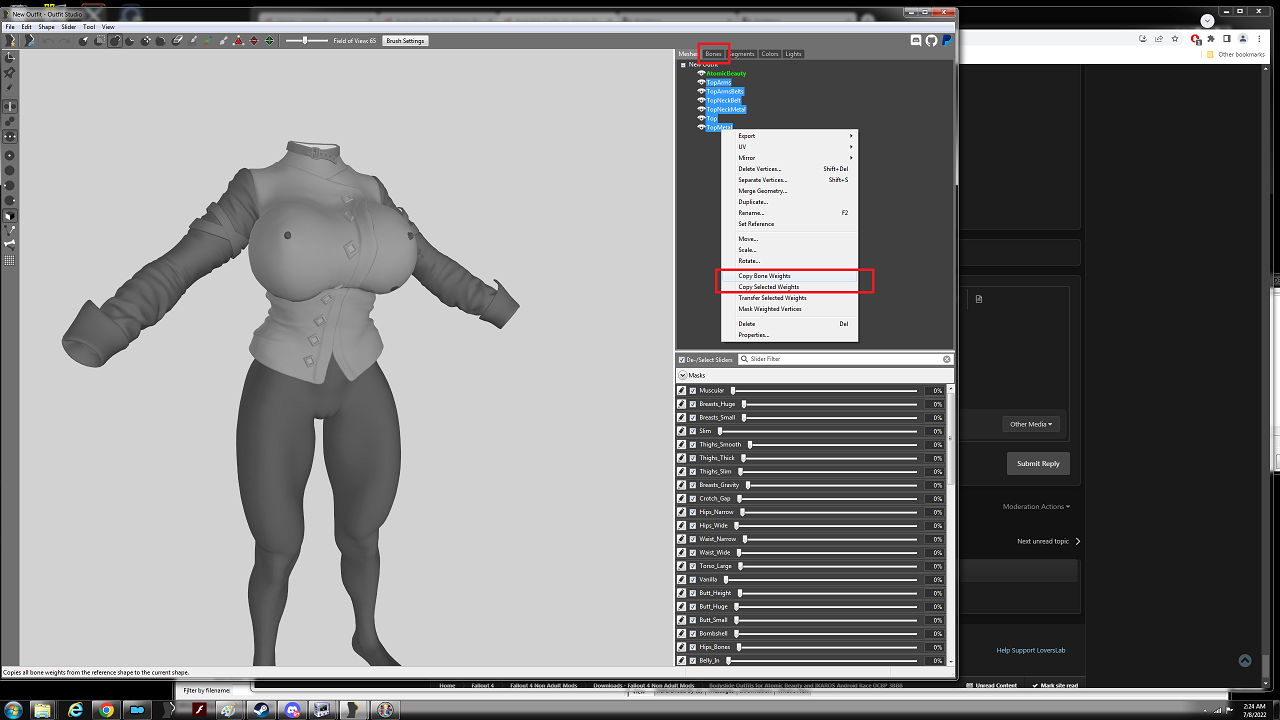Select the Split Edge green tool
This screenshot has width=1280, height=720.
270,40
